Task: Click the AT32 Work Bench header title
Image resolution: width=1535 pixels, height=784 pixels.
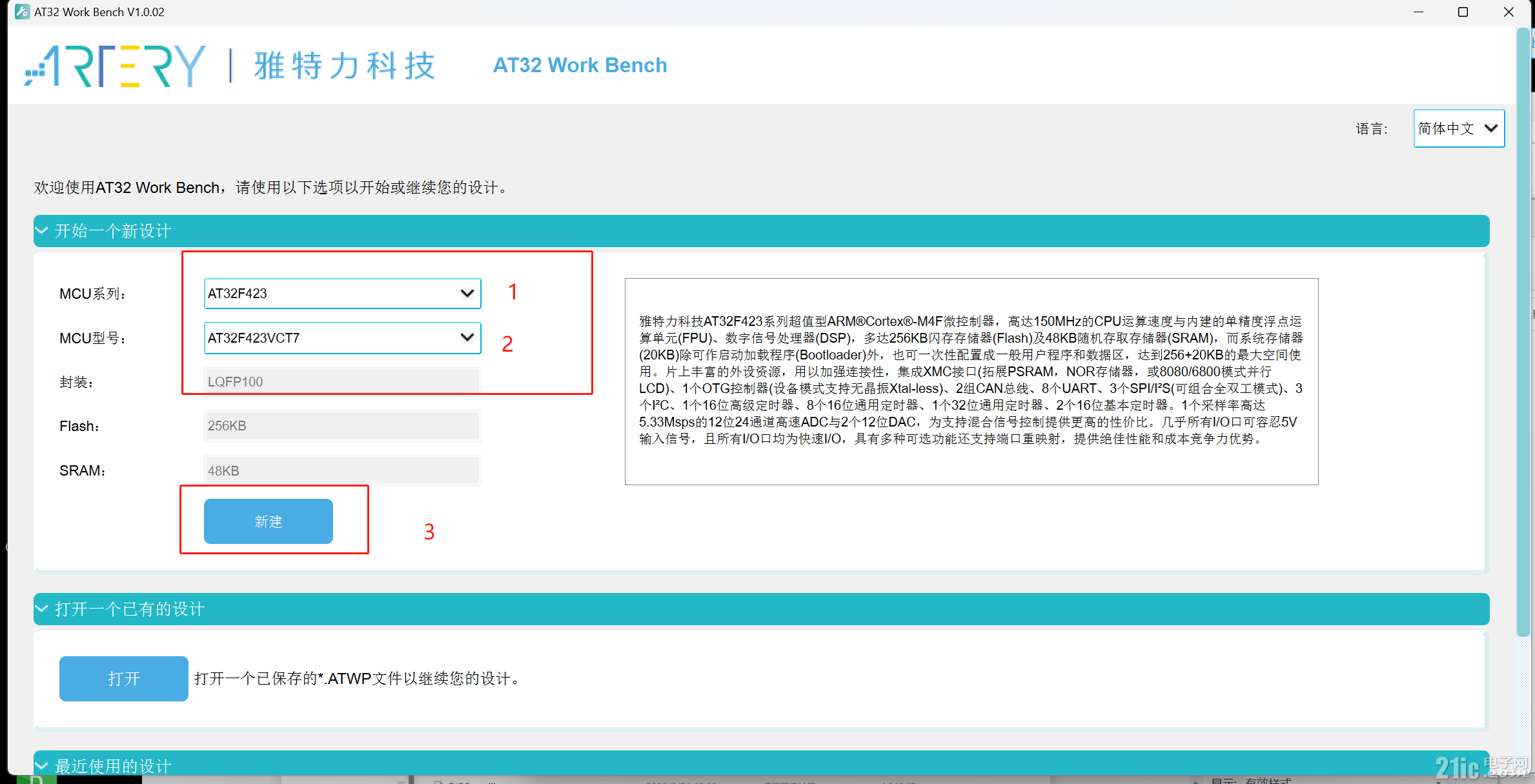Action: tap(580, 65)
